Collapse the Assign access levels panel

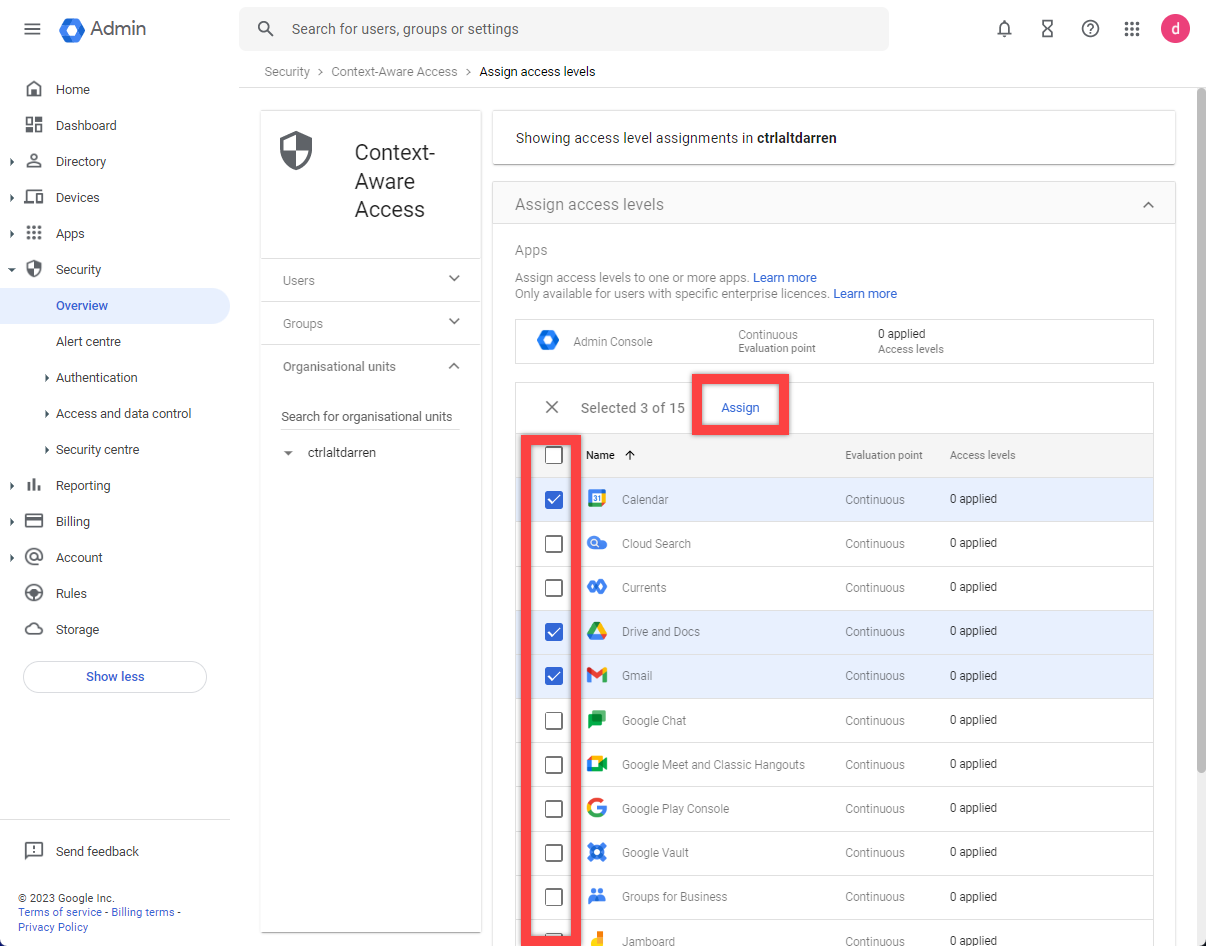pos(1148,205)
